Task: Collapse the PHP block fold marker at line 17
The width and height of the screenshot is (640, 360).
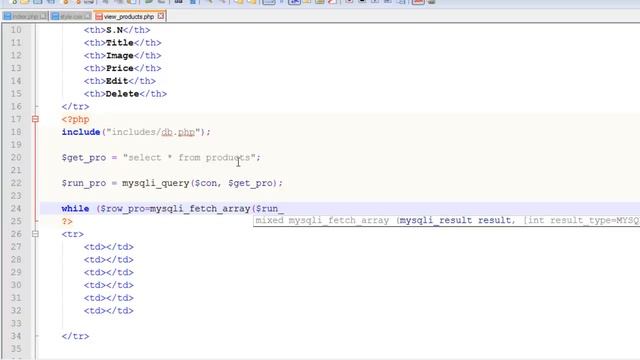Action: pos(36,119)
